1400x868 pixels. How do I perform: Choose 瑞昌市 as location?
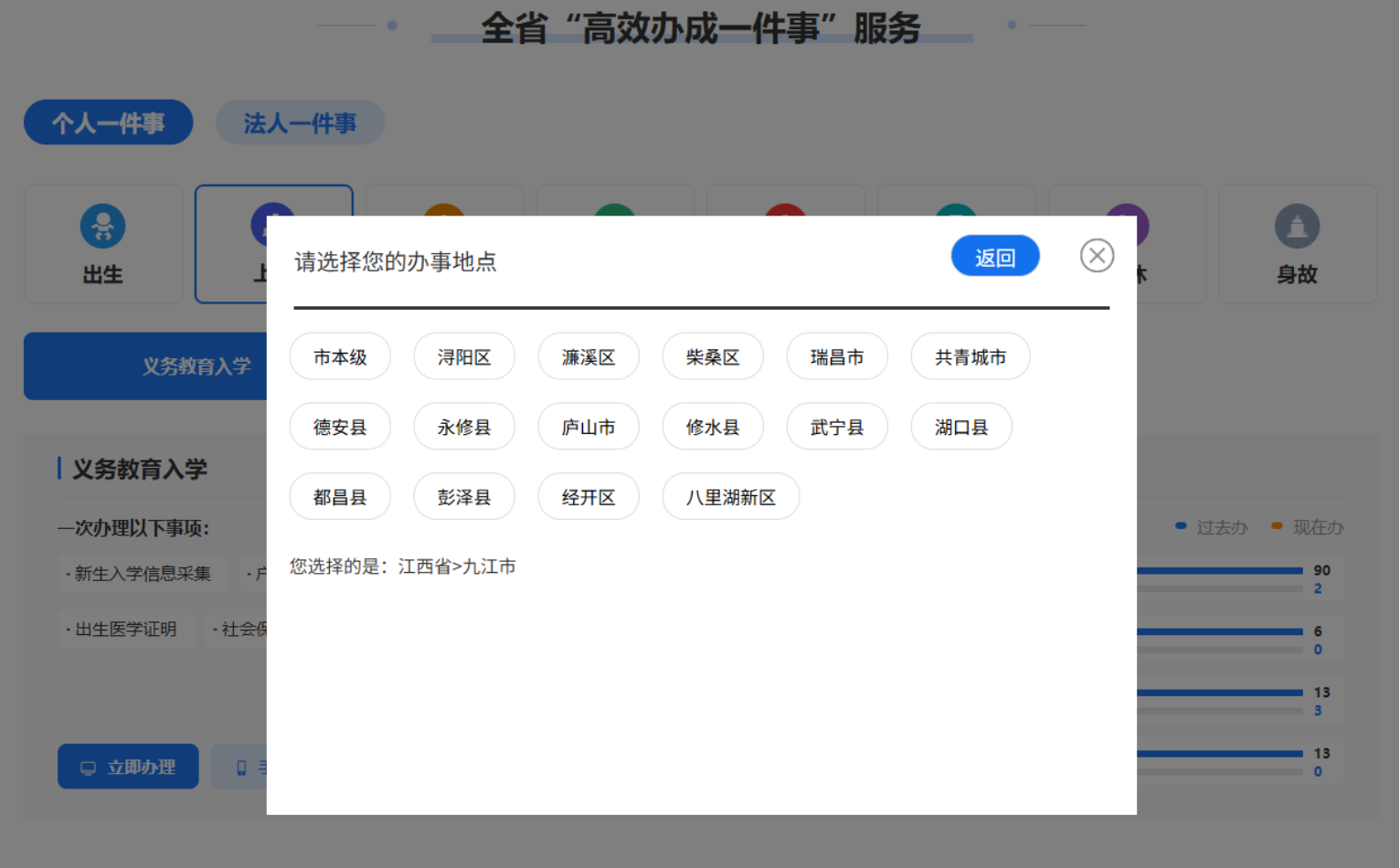tap(837, 357)
